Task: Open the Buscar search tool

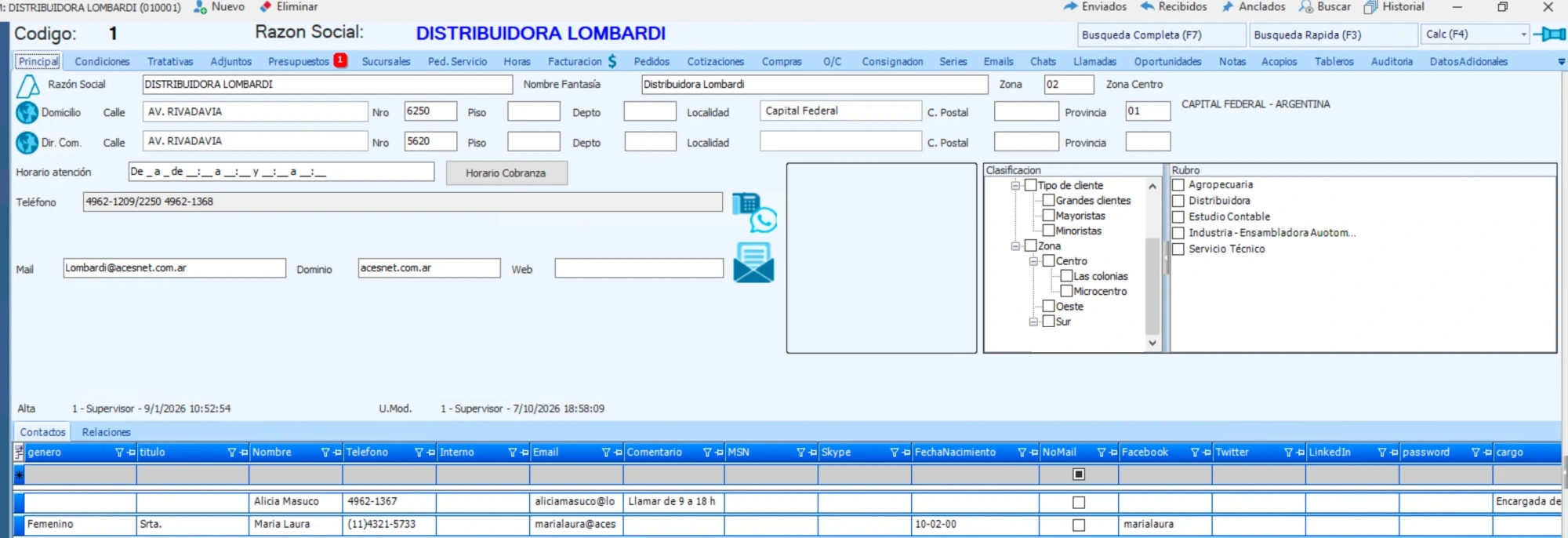Action: [1305, 7]
